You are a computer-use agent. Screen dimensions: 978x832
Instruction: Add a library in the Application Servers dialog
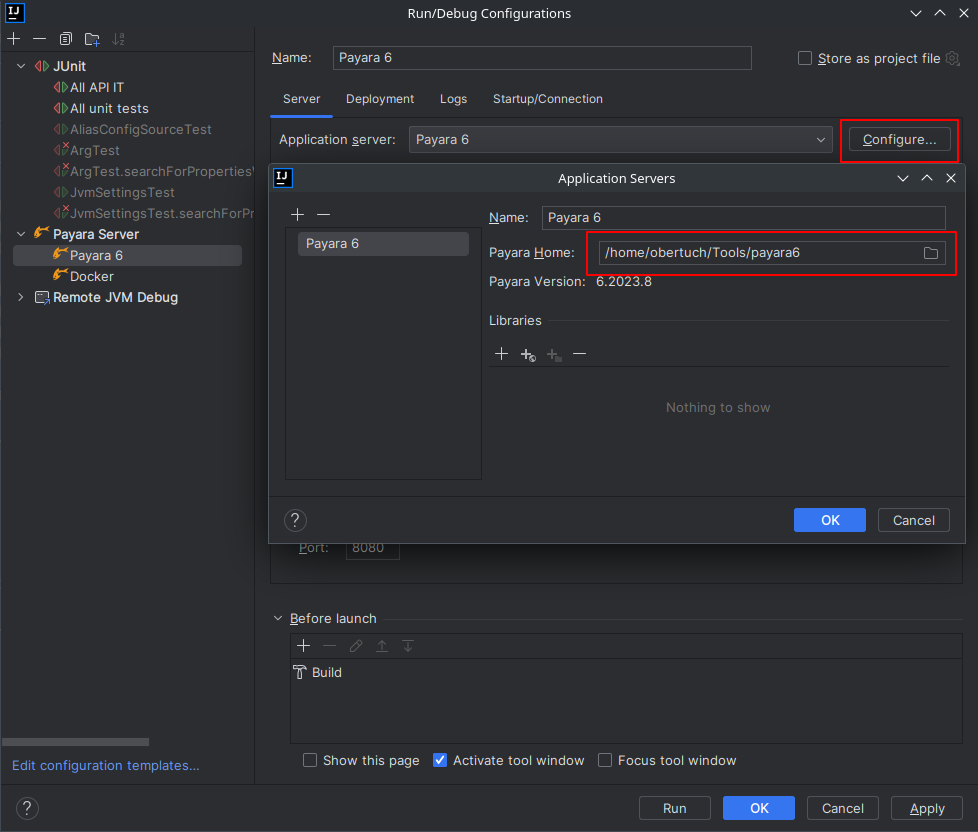[x=501, y=353]
